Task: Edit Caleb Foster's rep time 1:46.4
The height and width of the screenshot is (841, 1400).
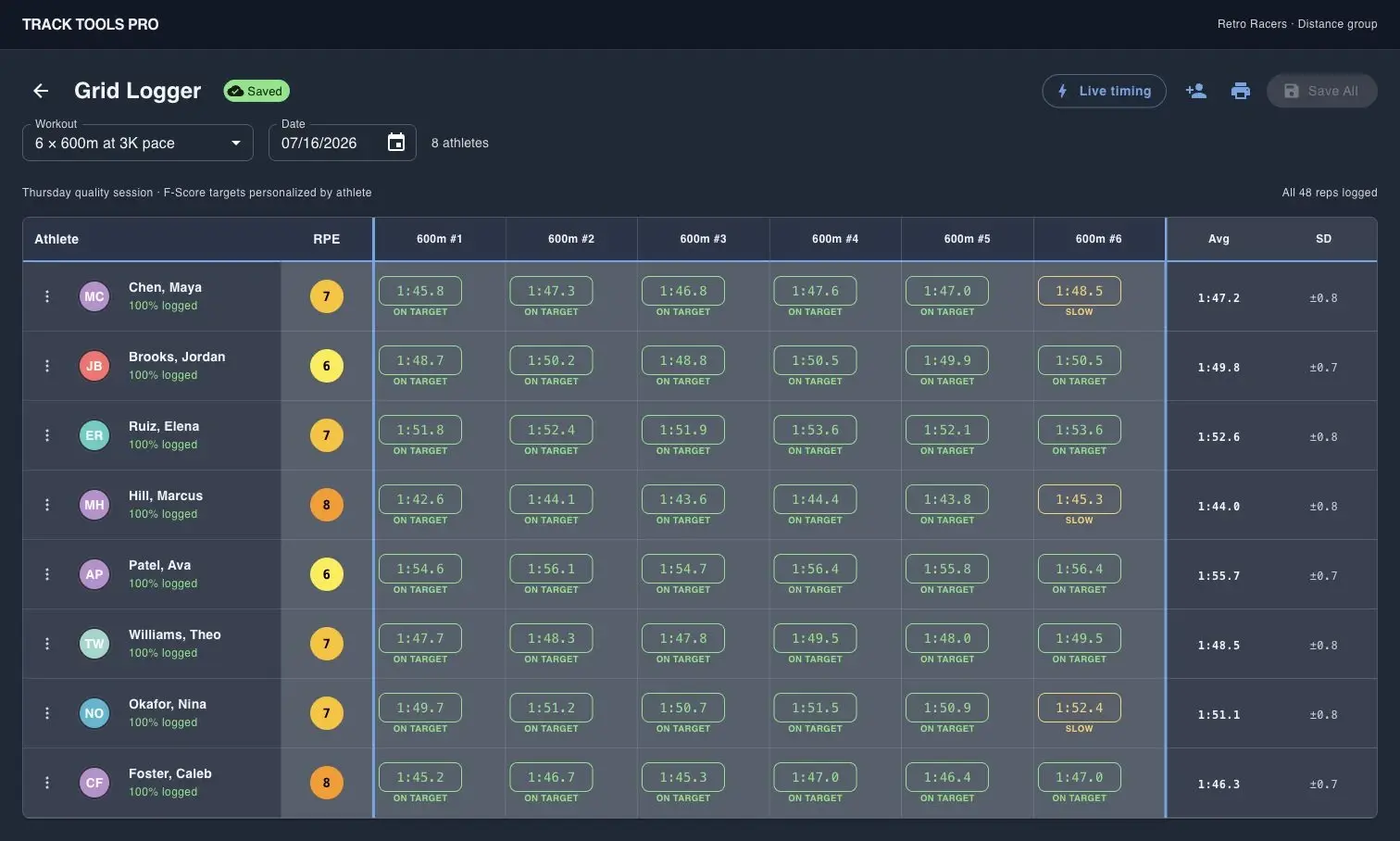Action: pyautogui.click(x=947, y=777)
